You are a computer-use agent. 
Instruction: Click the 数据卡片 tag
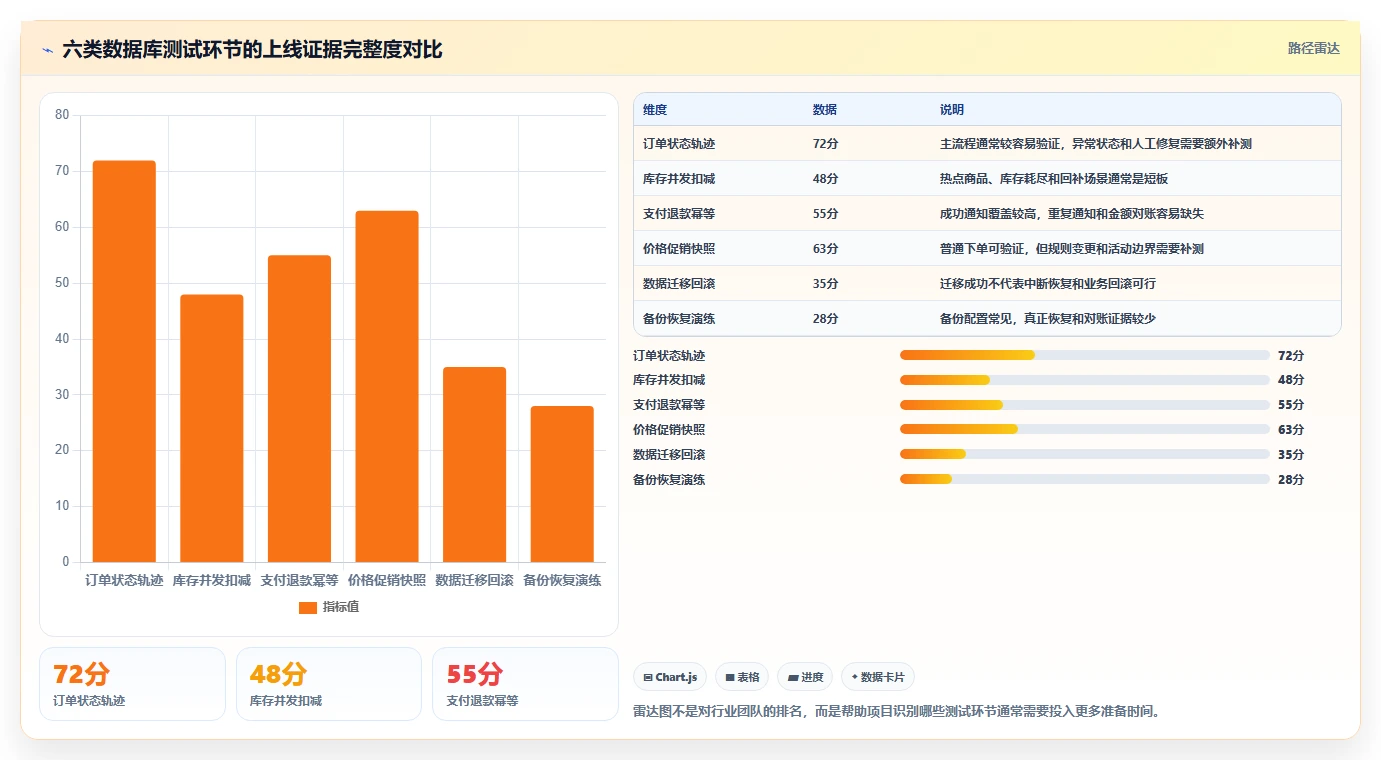878,677
